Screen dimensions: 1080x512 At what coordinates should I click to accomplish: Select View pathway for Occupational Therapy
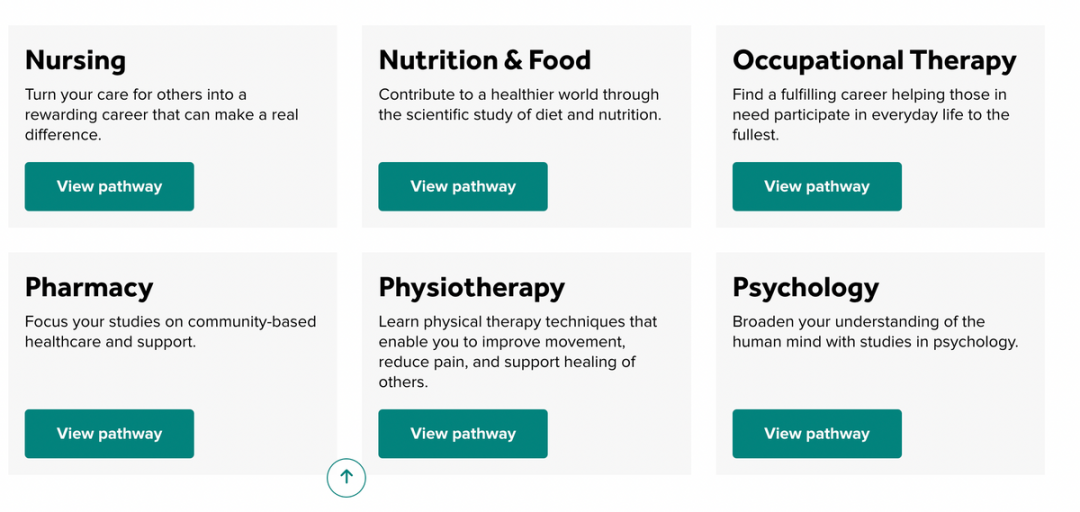[817, 187]
